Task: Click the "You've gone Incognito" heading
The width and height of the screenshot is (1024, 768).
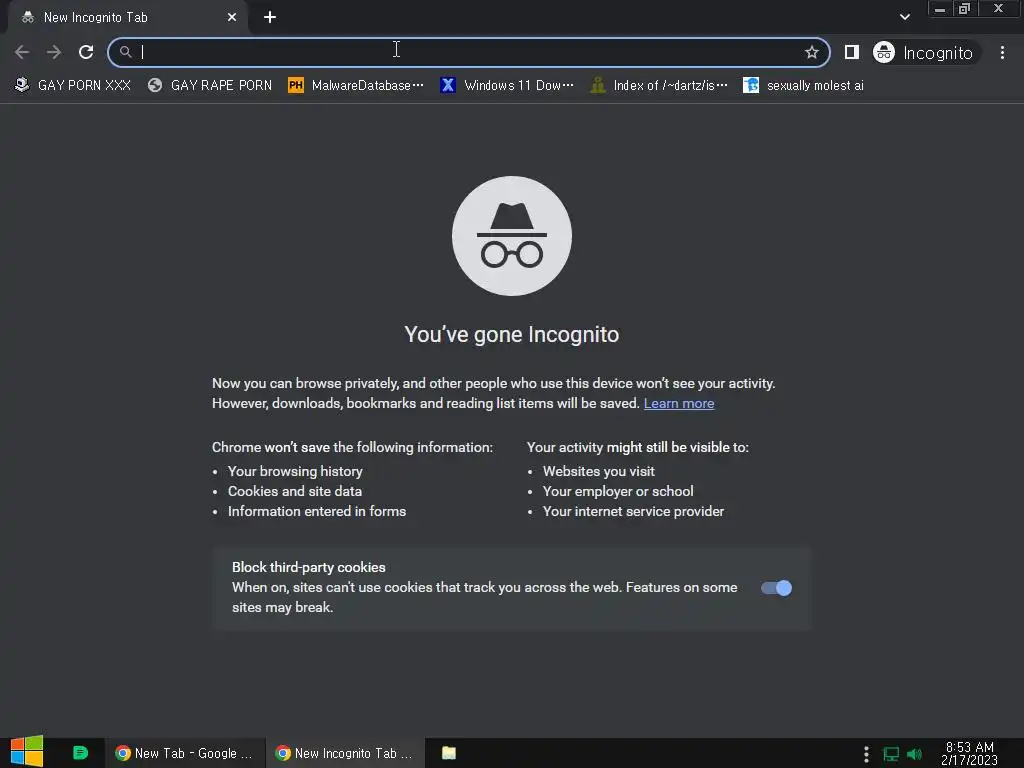Action: pyautogui.click(x=511, y=334)
